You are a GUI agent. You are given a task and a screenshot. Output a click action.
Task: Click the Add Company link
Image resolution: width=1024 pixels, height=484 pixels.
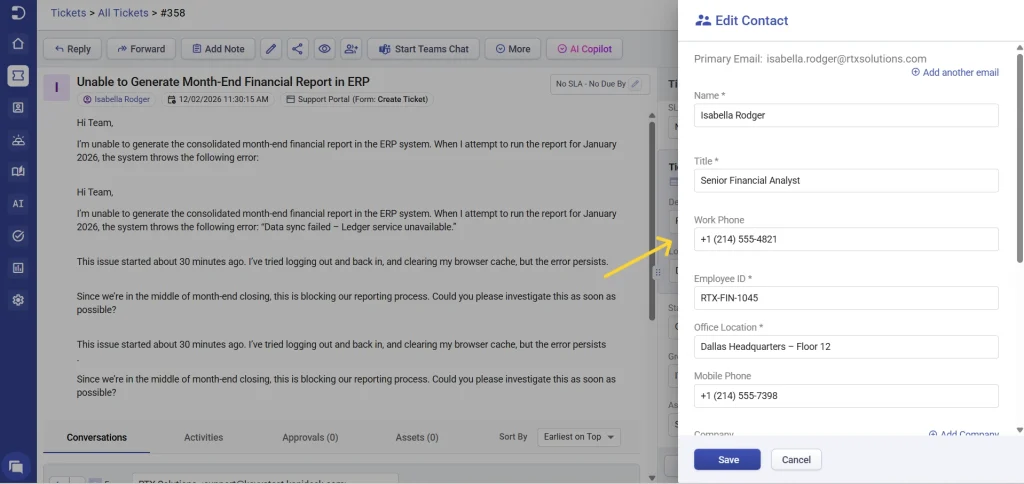point(964,434)
